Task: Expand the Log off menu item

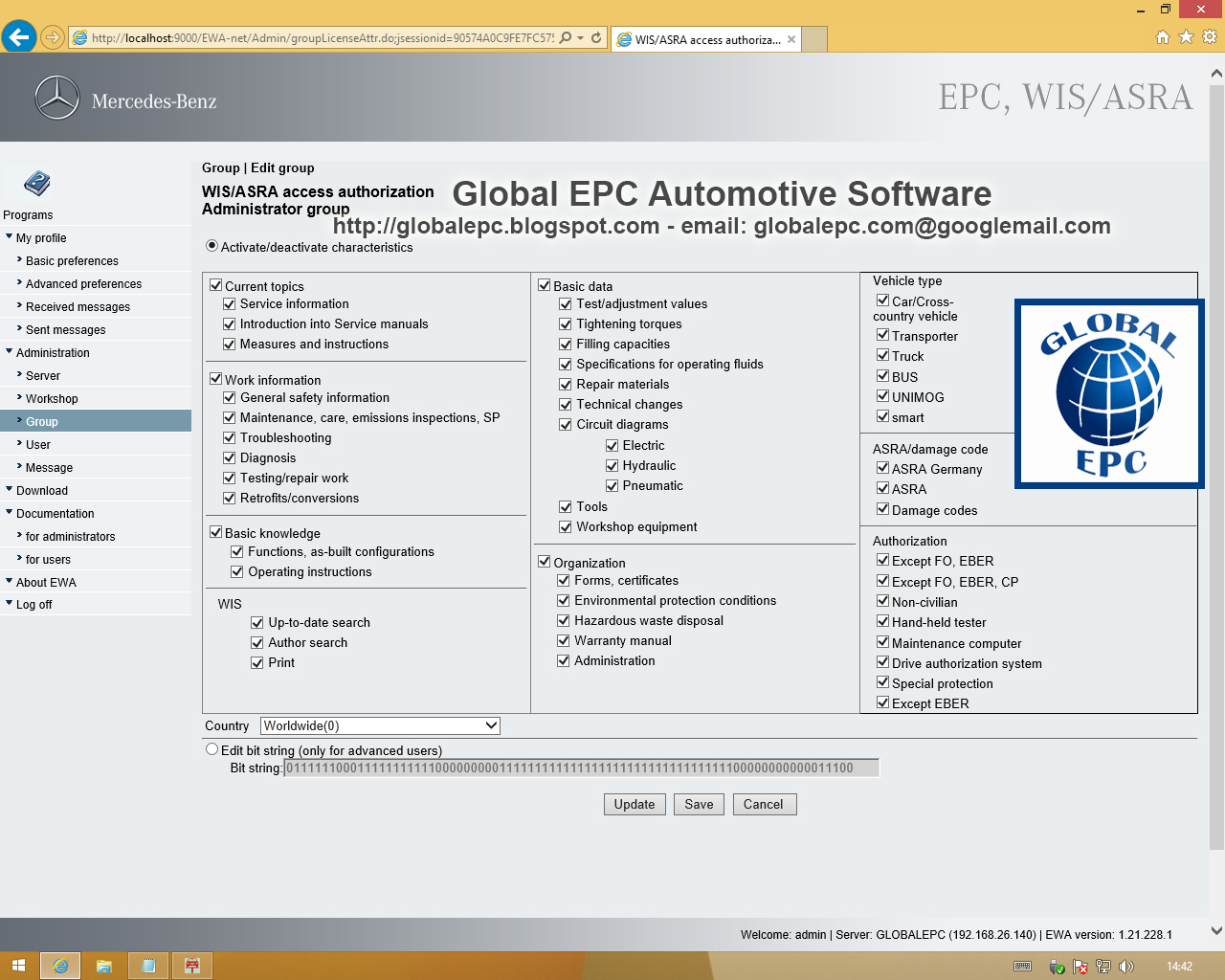Action: coord(10,603)
